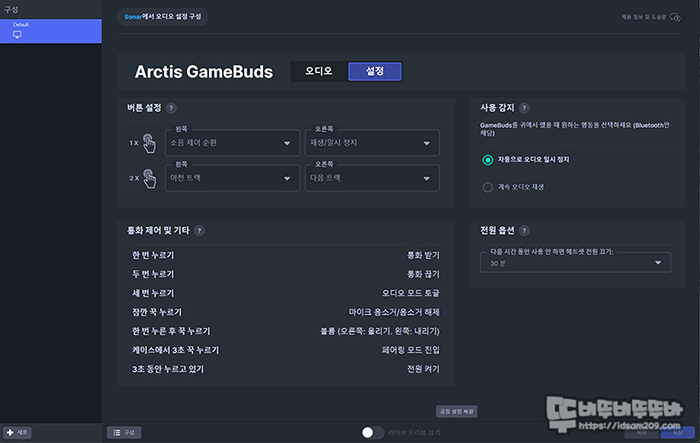Click Sonar에서 오디오 설정 구성 button

[x=163, y=17]
